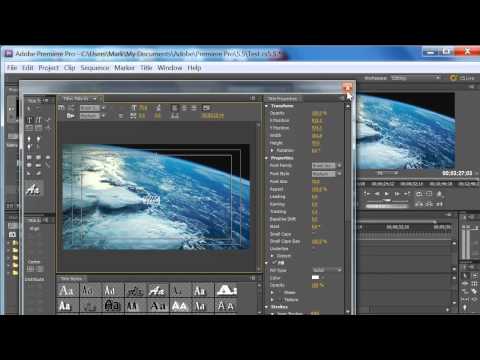The image size is (480, 360).
Task: Click the Program monitor timecode 00;03;27;03
Action: 457,173
